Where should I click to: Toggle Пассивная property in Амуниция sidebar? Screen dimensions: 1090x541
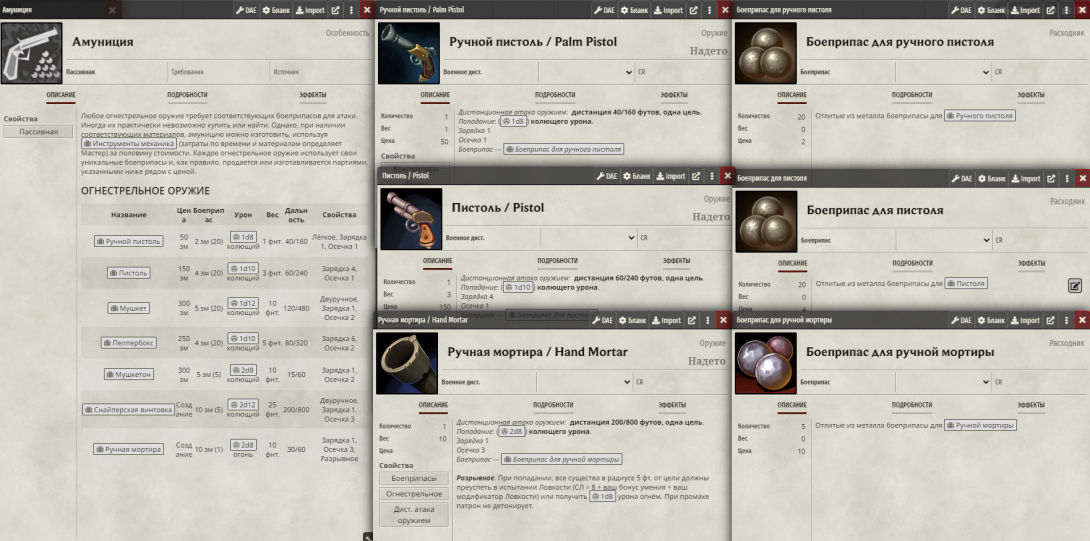38,131
